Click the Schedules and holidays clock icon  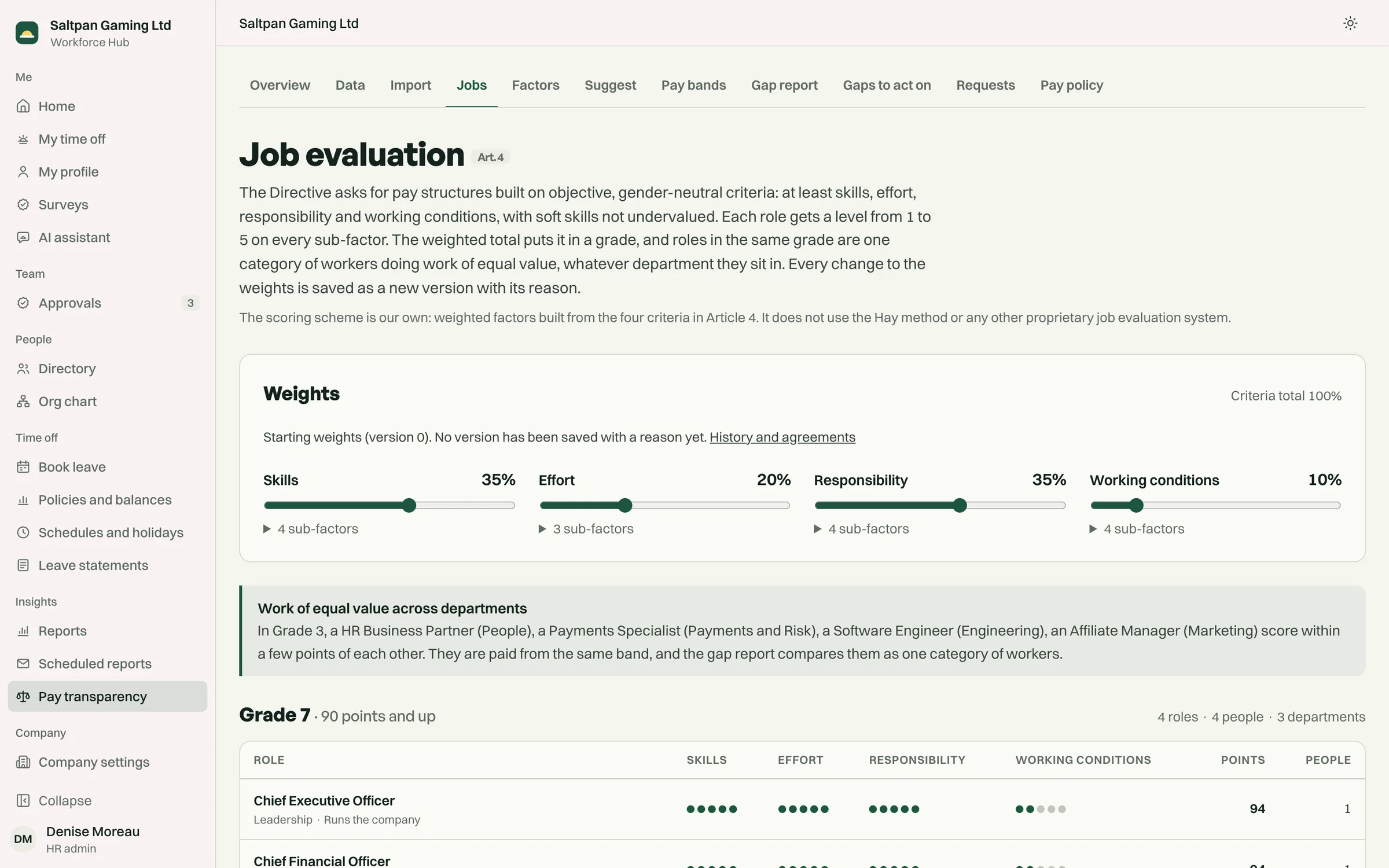click(23, 532)
